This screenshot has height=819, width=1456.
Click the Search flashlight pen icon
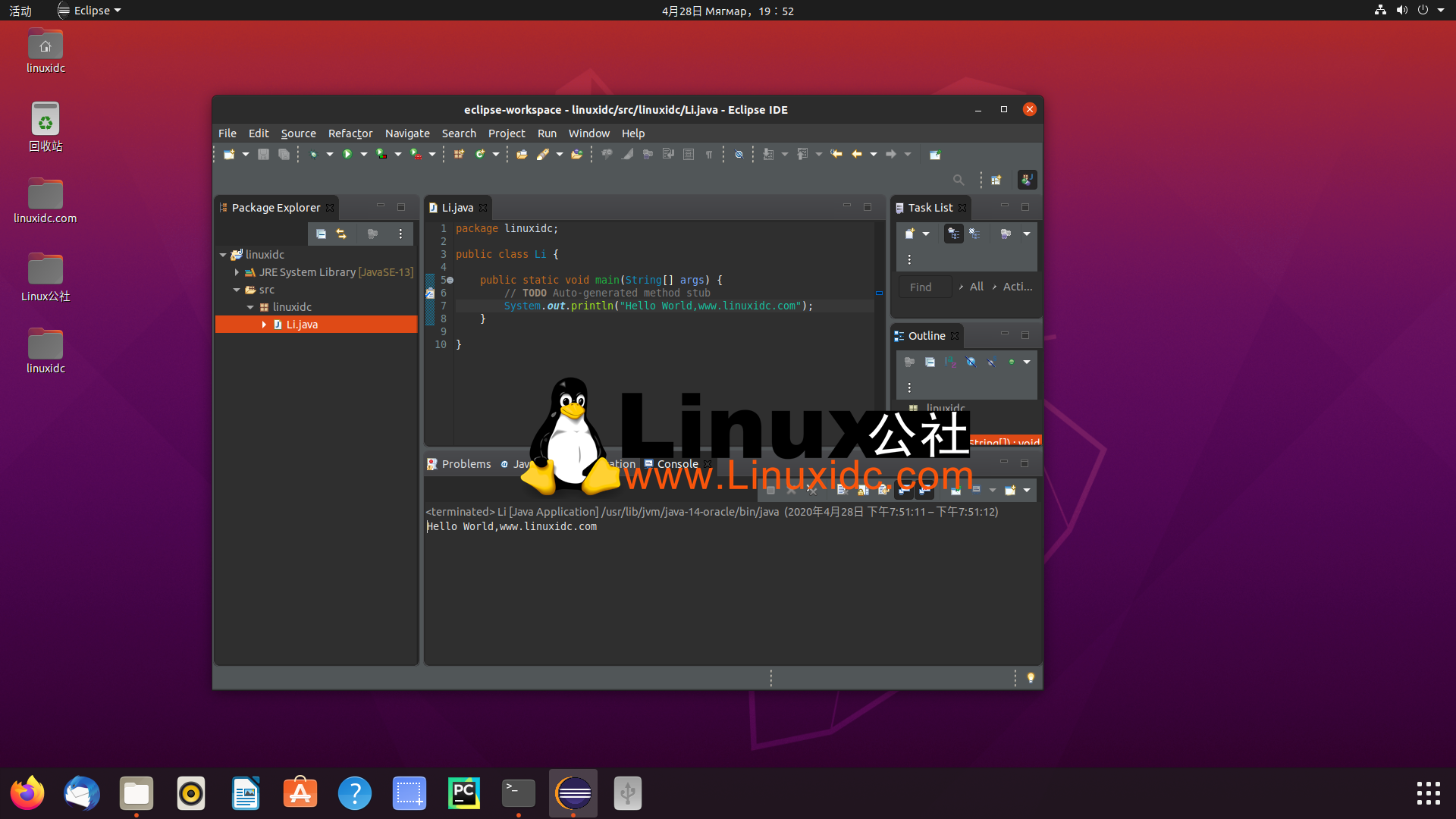tap(543, 154)
